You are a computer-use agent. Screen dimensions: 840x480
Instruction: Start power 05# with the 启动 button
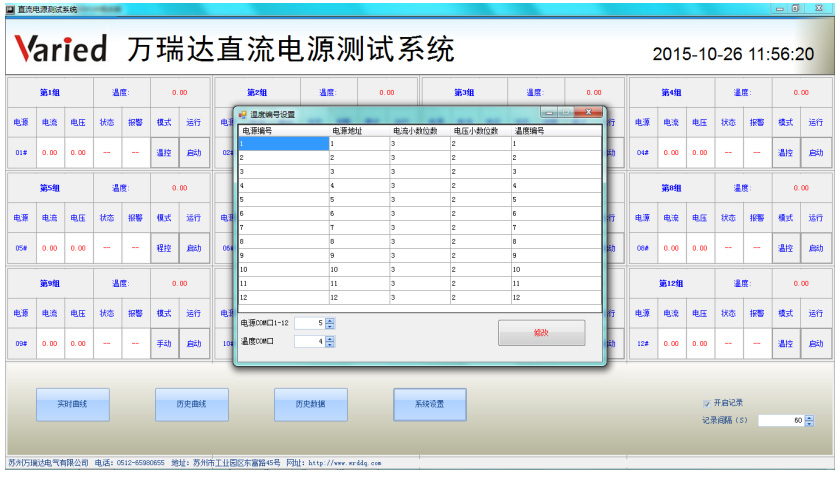tap(194, 248)
